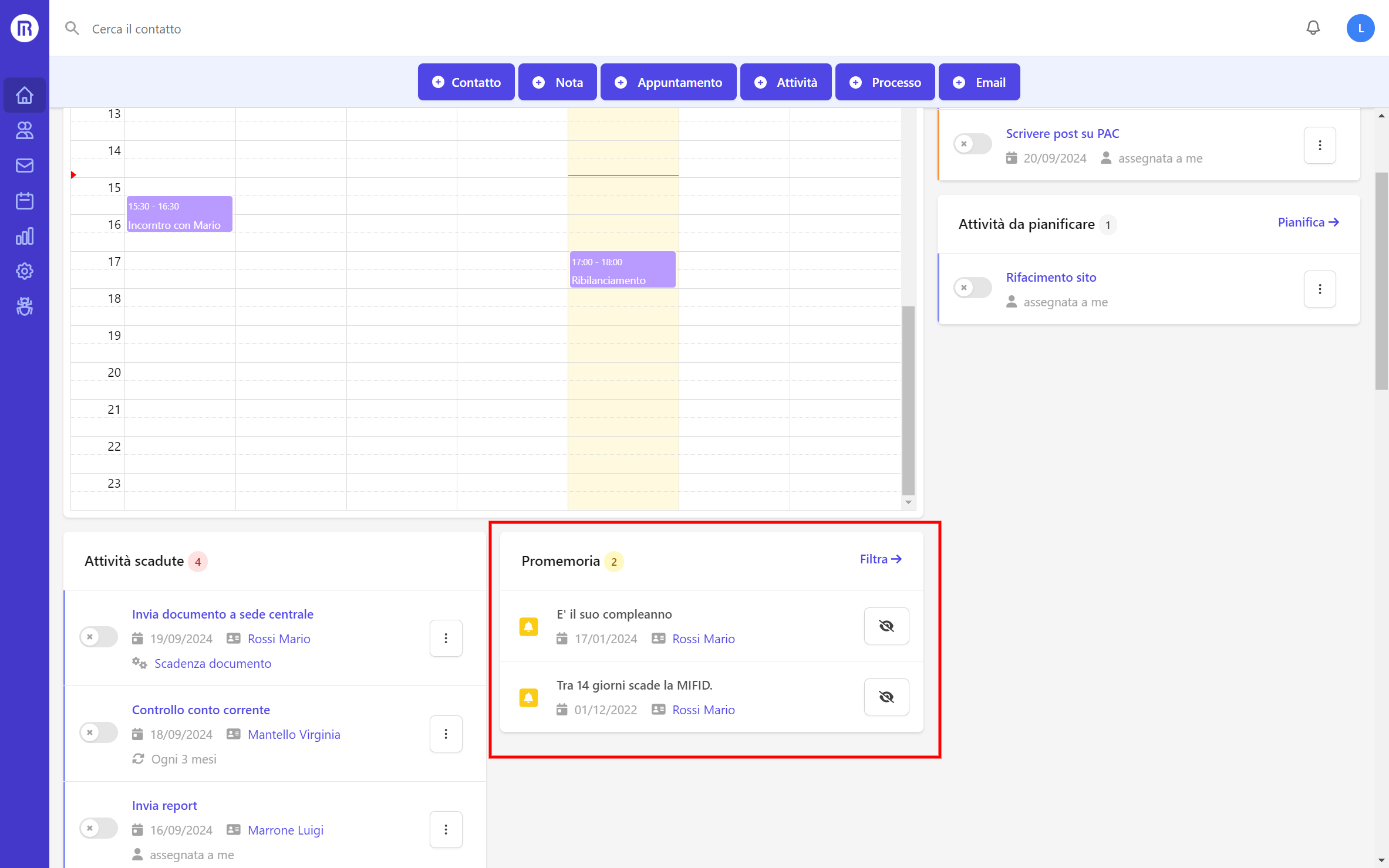Hide the birthday reminder 'E' il suo compleanno'
1389x868 pixels.
tap(886, 626)
